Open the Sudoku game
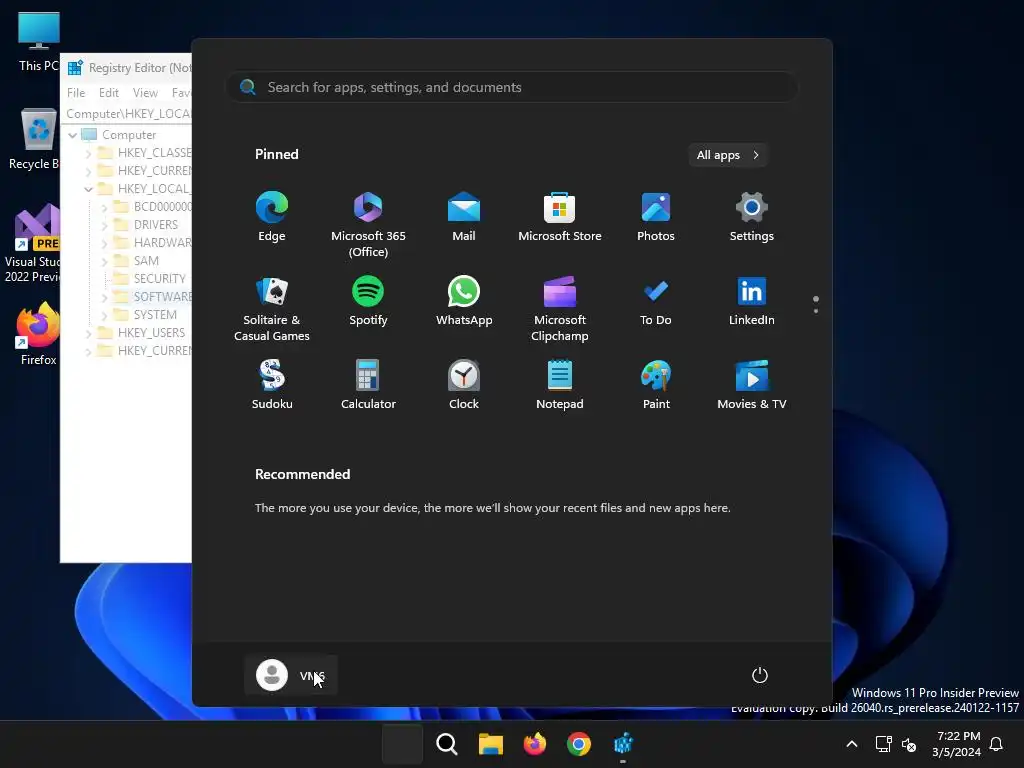 [x=272, y=385]
